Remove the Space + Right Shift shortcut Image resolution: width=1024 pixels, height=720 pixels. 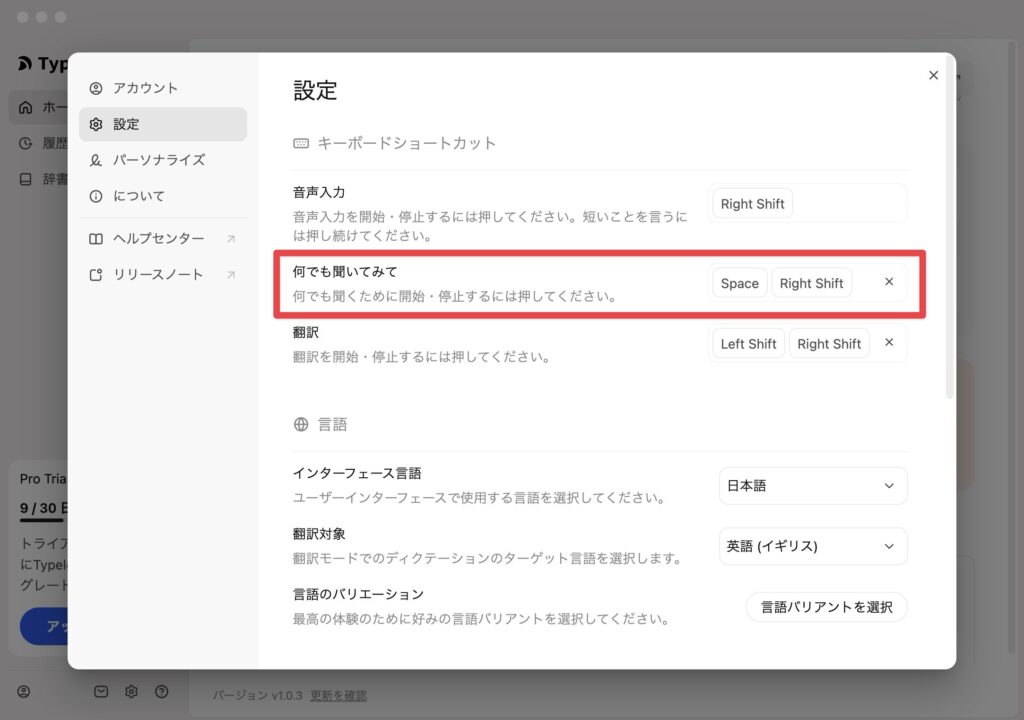[889, 282]
